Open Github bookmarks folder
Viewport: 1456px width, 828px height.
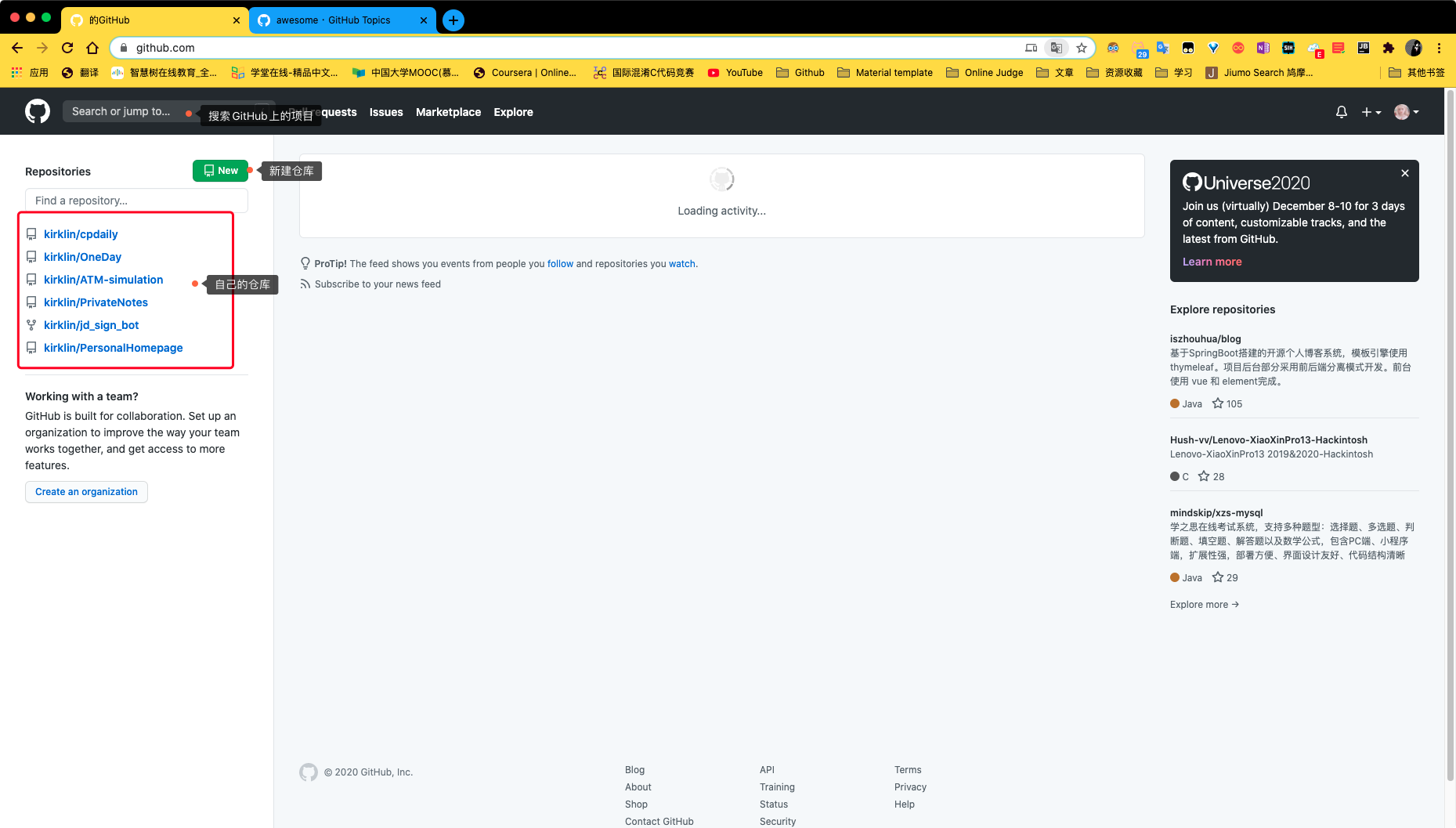coord(800,73)
